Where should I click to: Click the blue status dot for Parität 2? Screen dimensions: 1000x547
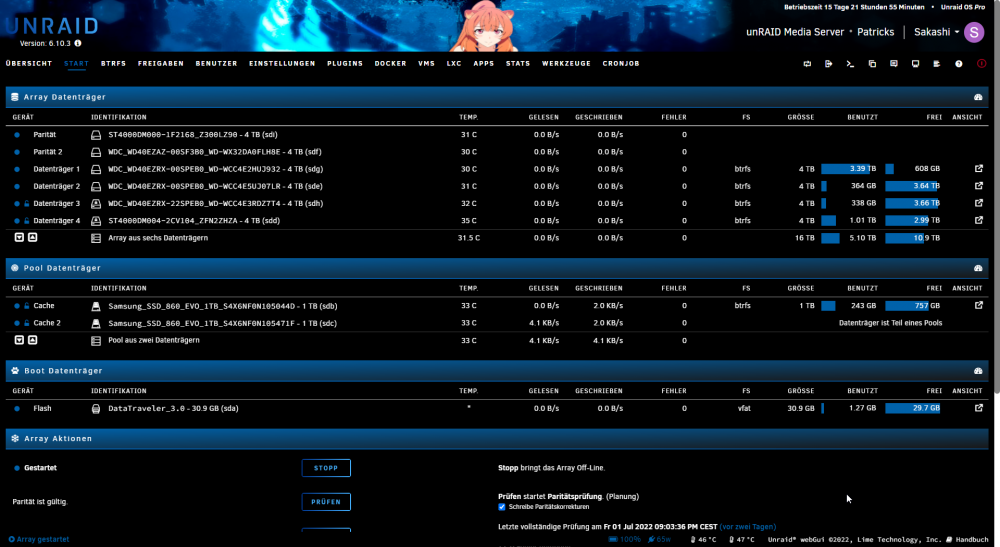point(17,152)
